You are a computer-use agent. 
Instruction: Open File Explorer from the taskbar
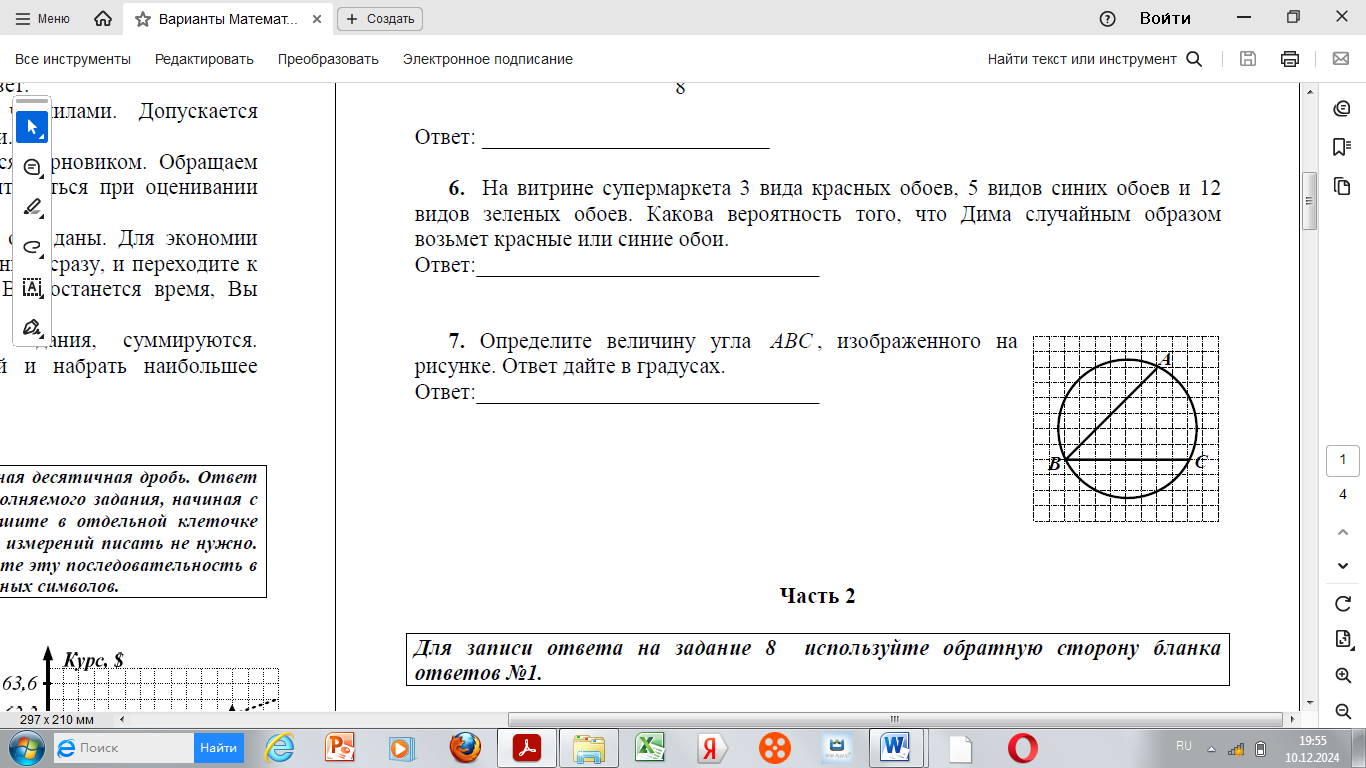pyautogui.click(x=589, y=747)
